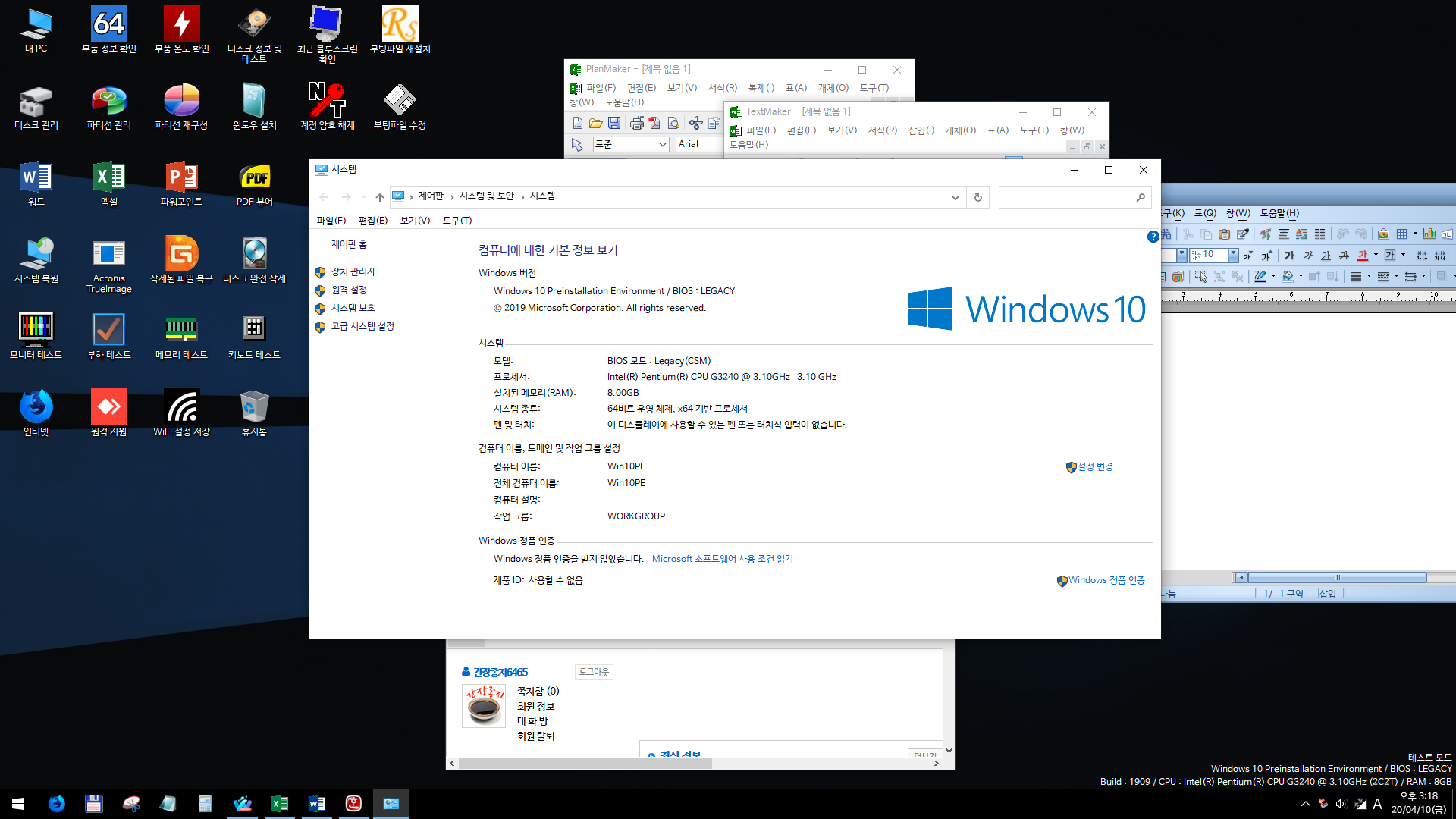Click the refresh button in System address bar
Image resolution: width=1456 pixels, height=819 pixels.
[978, 197]
